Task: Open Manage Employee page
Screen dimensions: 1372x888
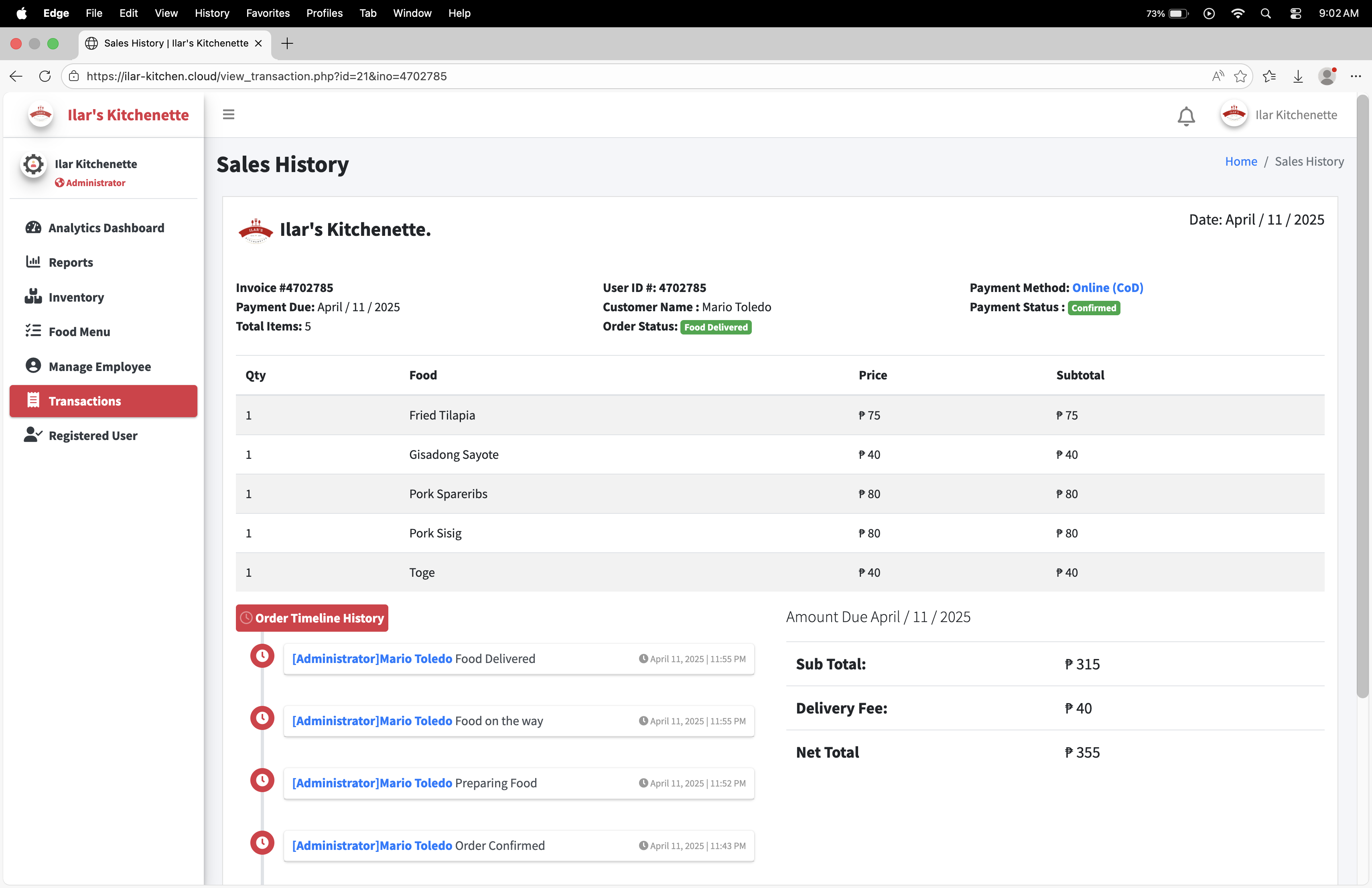Action: pos(100,367)
